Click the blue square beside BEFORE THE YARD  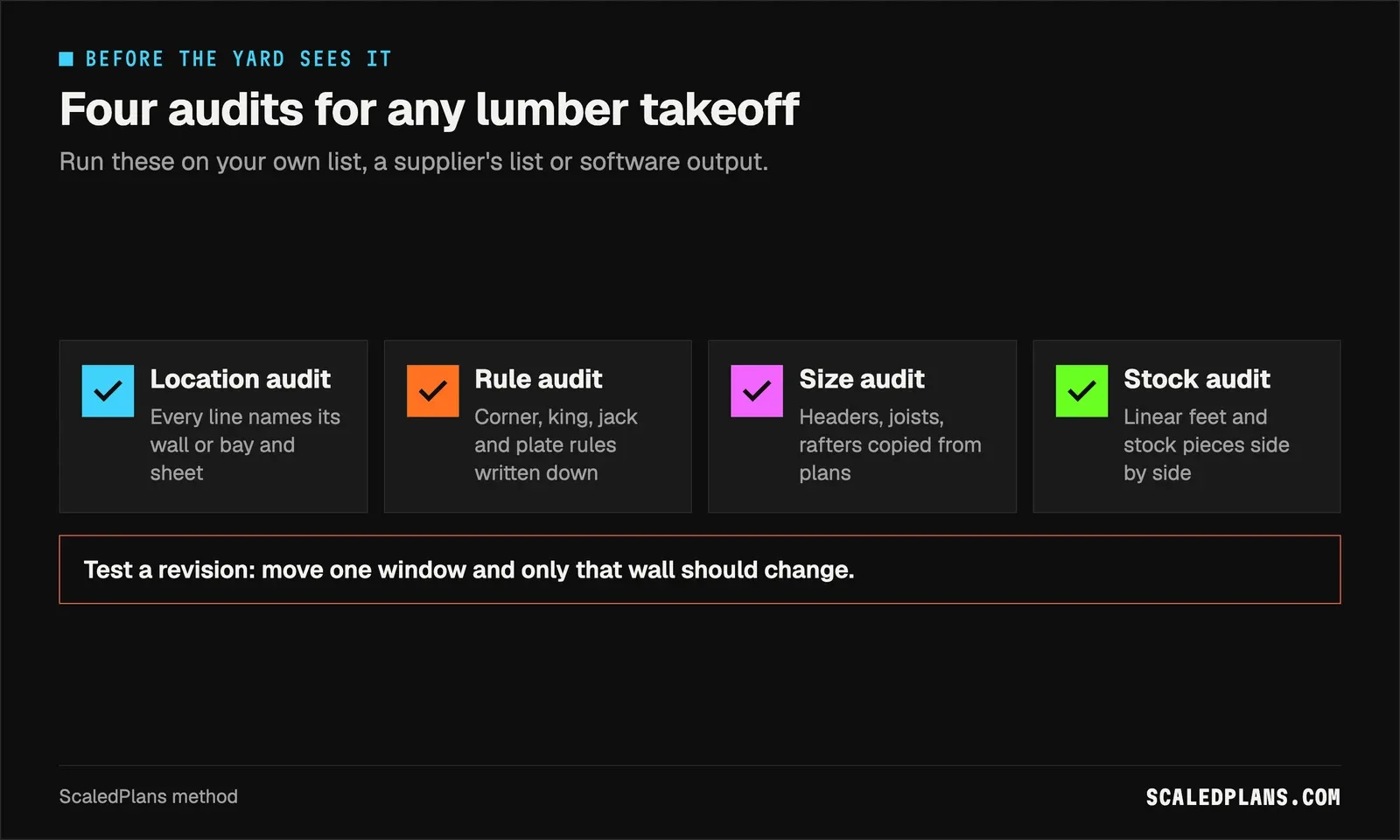(x=66, y=59)
